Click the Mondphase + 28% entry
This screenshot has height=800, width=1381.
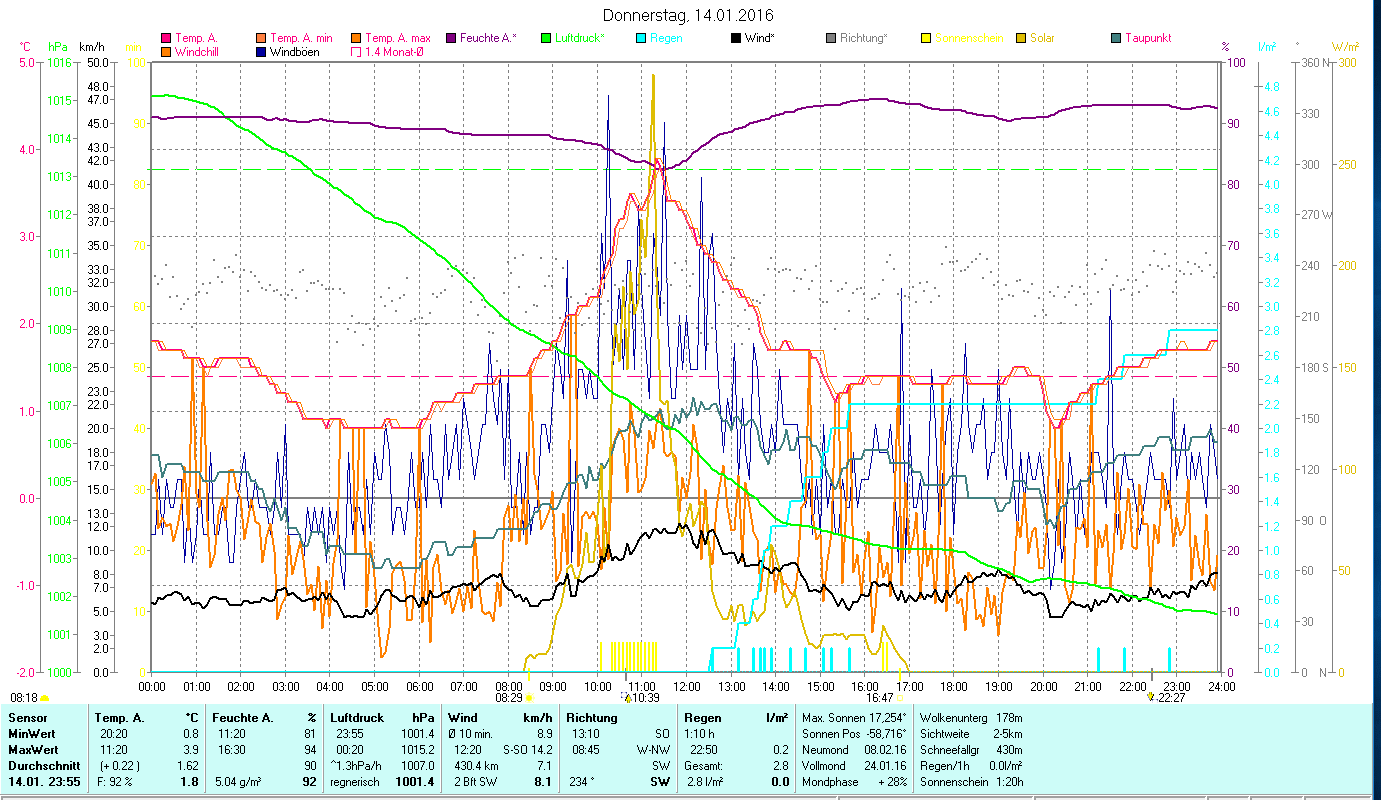[854, 781]
